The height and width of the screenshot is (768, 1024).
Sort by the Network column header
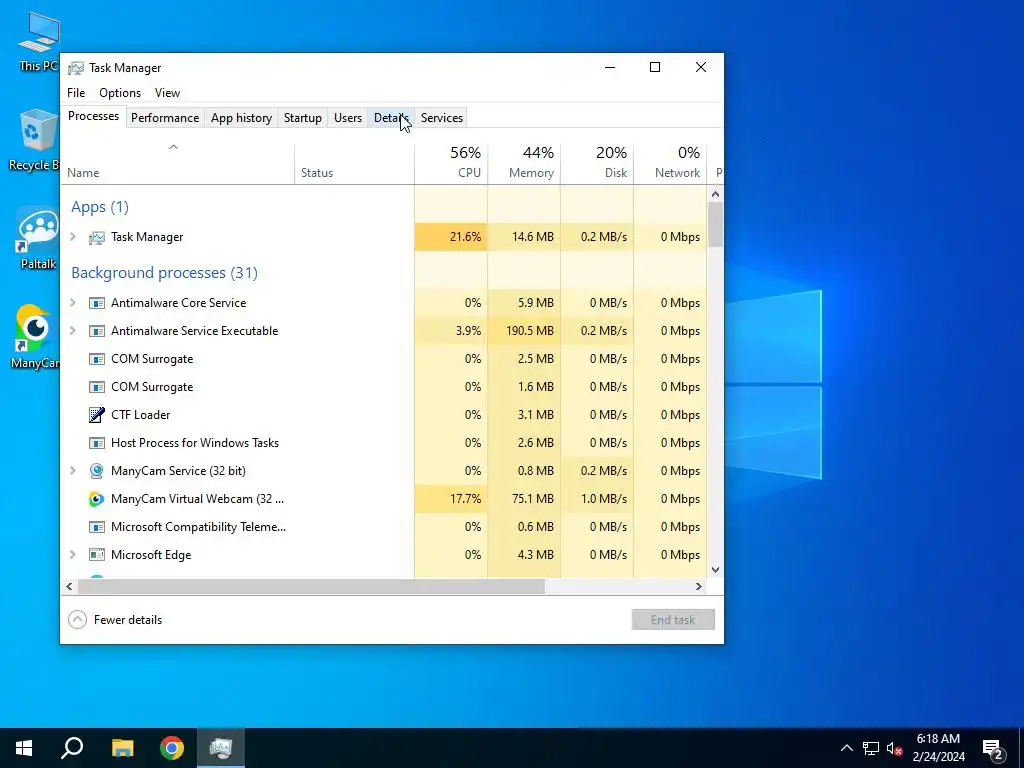(x=671, y=165)
